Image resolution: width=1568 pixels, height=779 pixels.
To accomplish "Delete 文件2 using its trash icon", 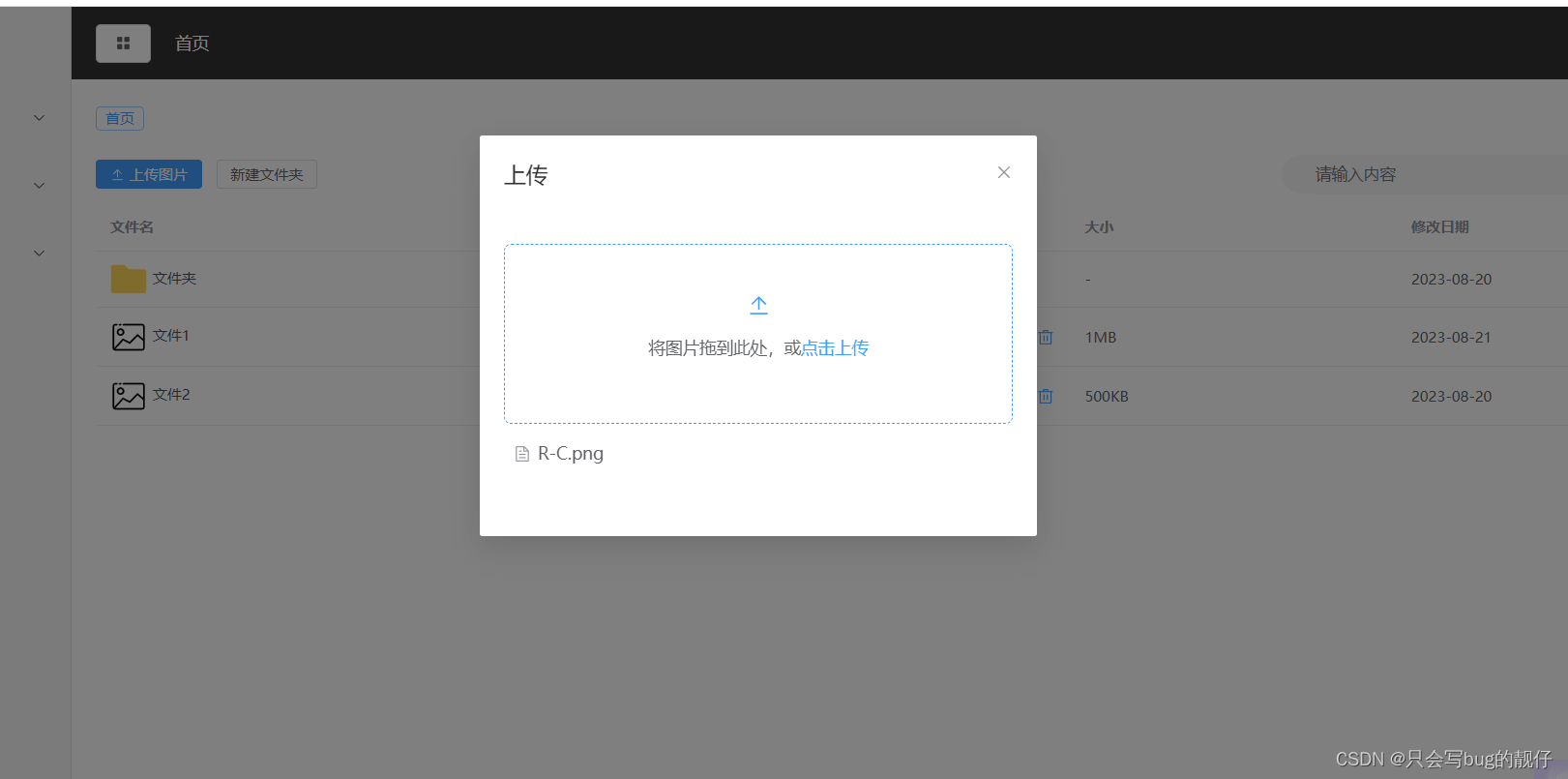I will click(1046, 397).
